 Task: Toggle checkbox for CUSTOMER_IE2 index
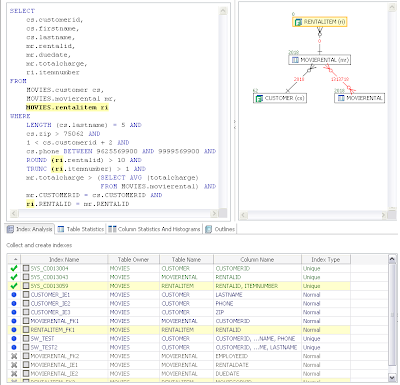point(26,303)
